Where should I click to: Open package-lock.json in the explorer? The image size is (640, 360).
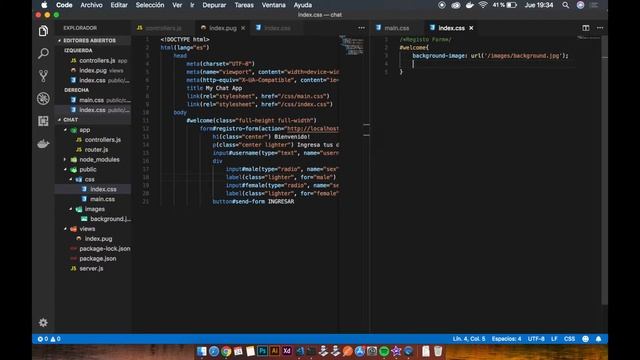[x=104, y=249]
